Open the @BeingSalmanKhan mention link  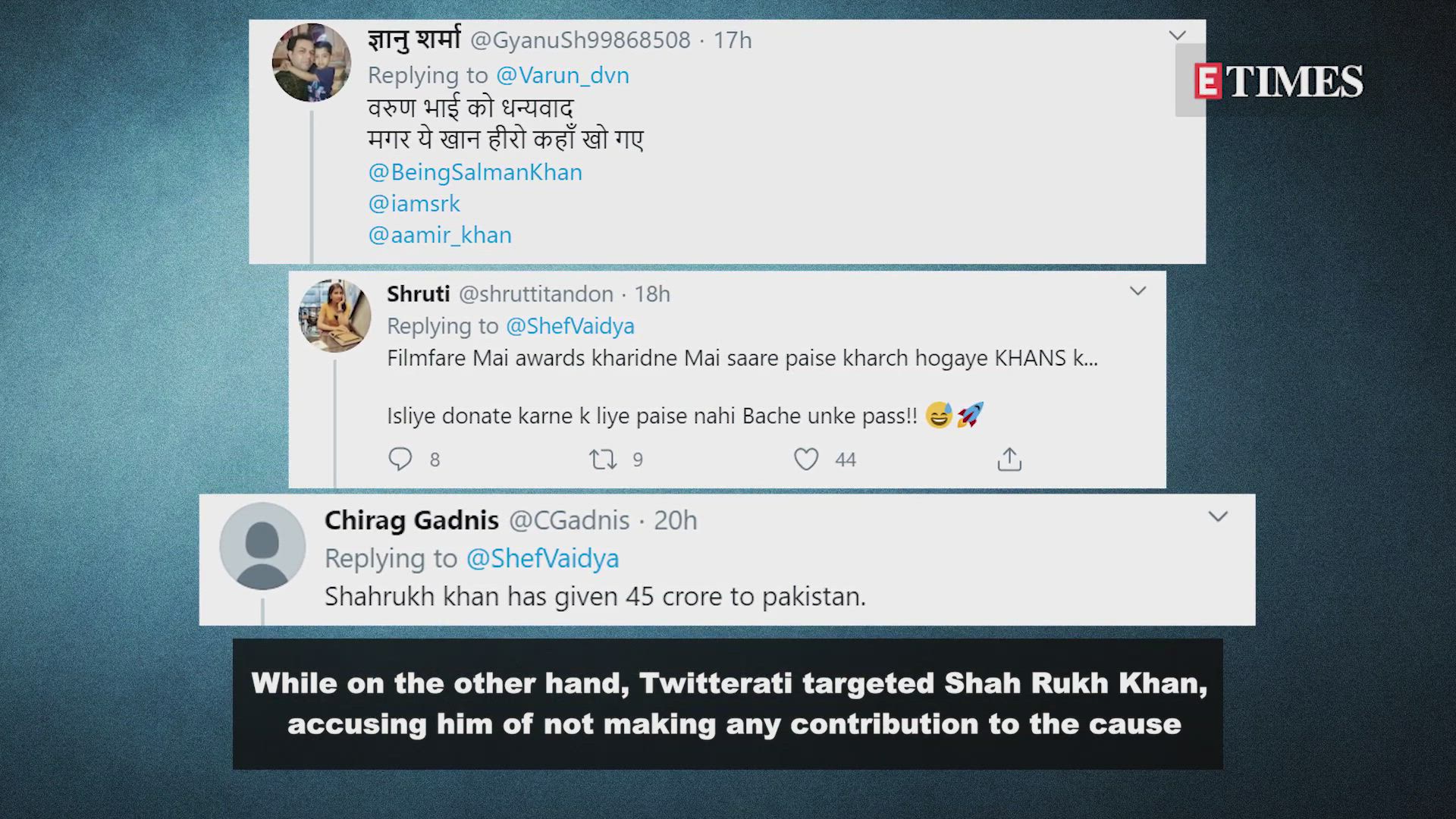pos(475,172)
